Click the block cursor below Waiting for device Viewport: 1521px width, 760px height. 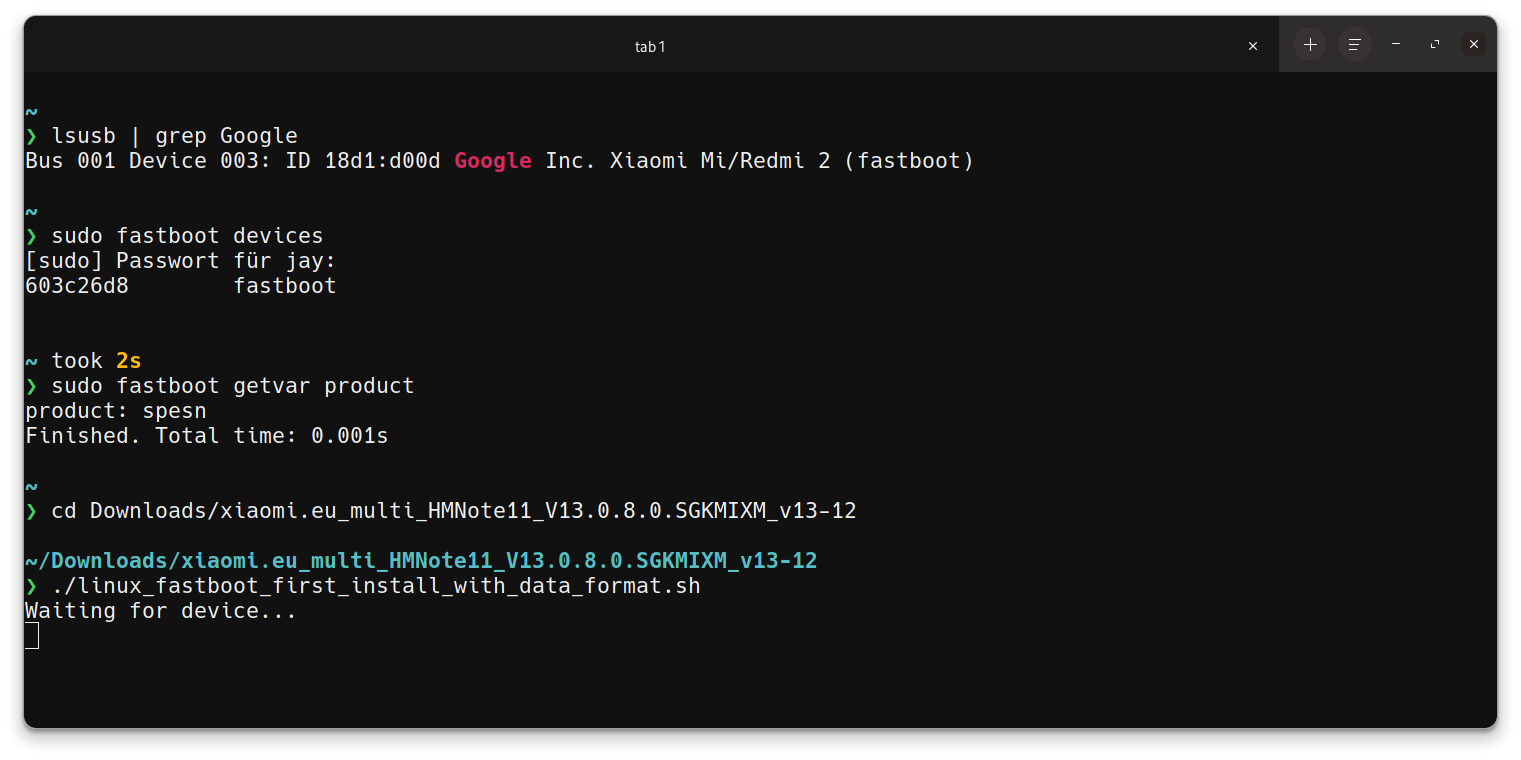pos(32,635)
